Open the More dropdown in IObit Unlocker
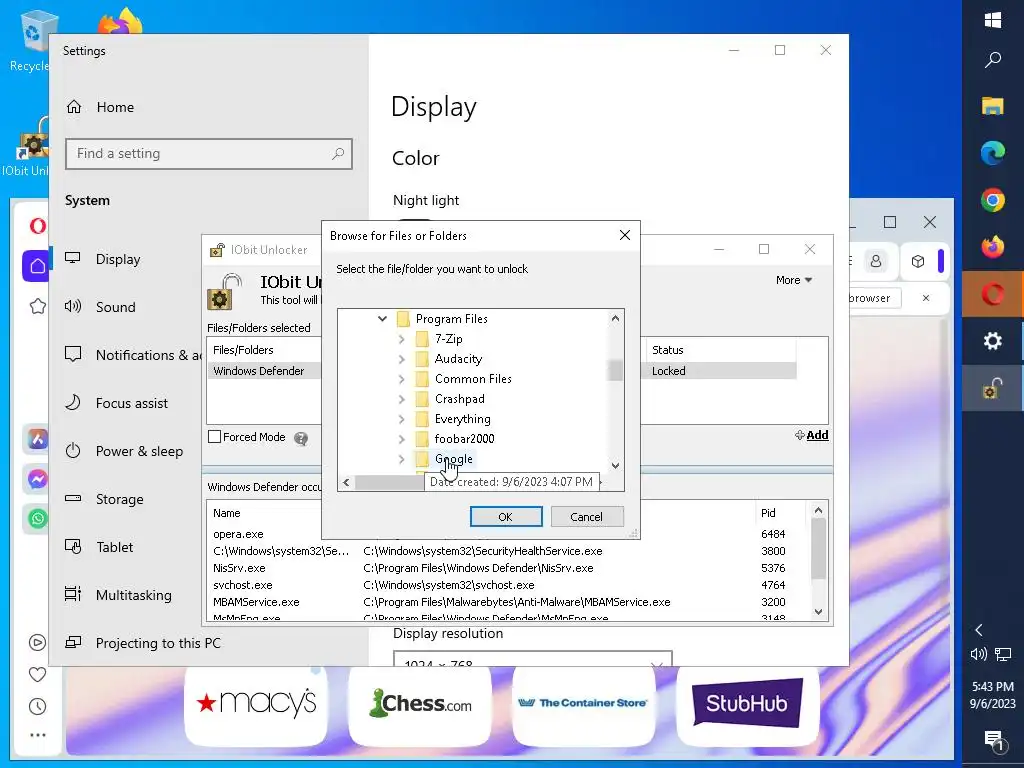 793,280
